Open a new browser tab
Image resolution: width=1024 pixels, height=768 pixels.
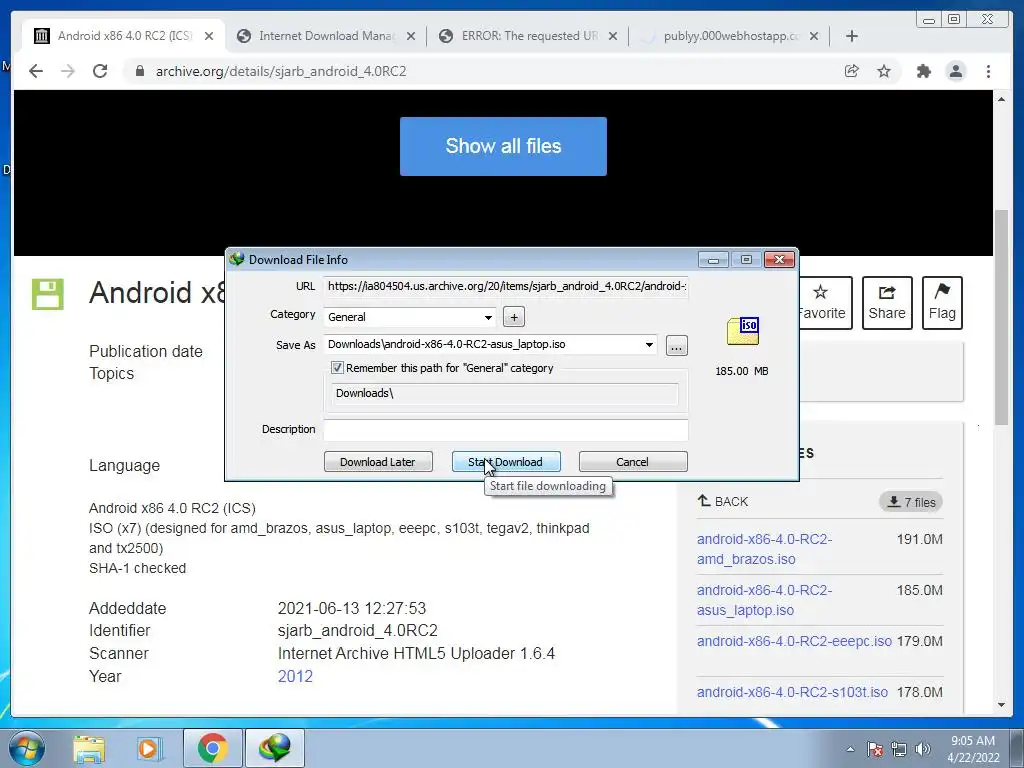click(x=852, y=36)
